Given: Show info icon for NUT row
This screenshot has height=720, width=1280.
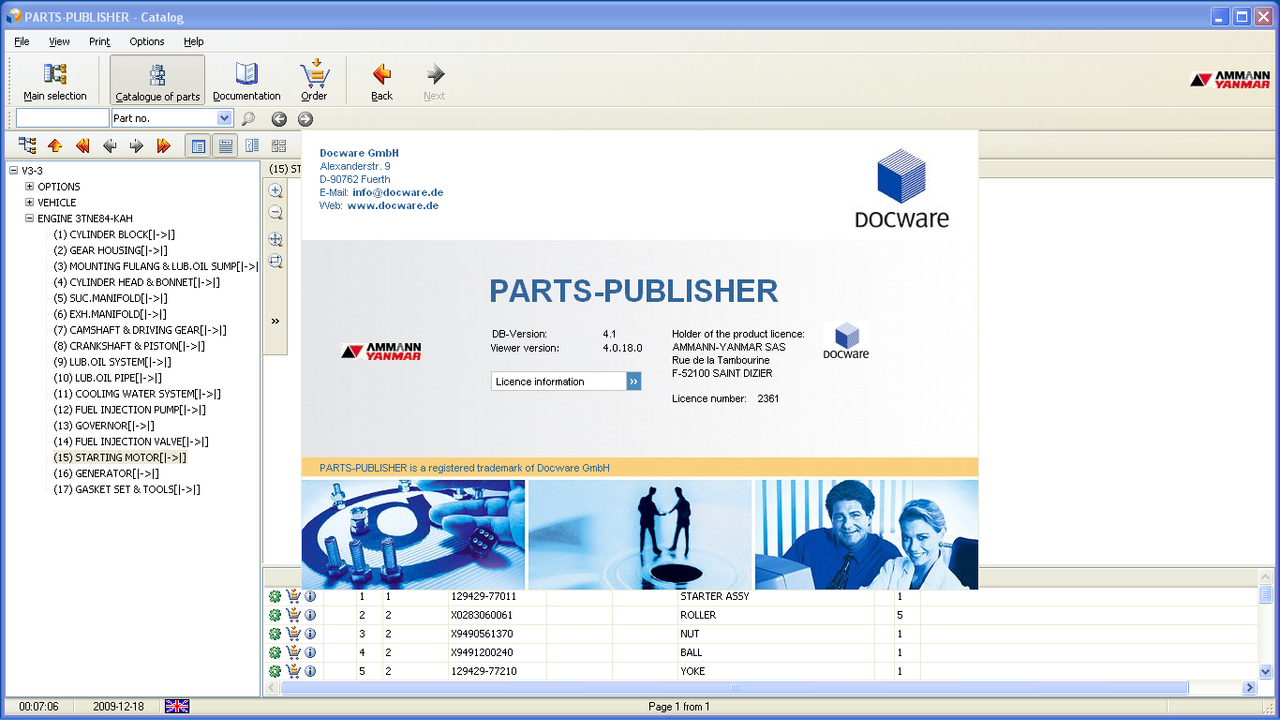Looking at the screenshot, I should [x=310, y=634].
